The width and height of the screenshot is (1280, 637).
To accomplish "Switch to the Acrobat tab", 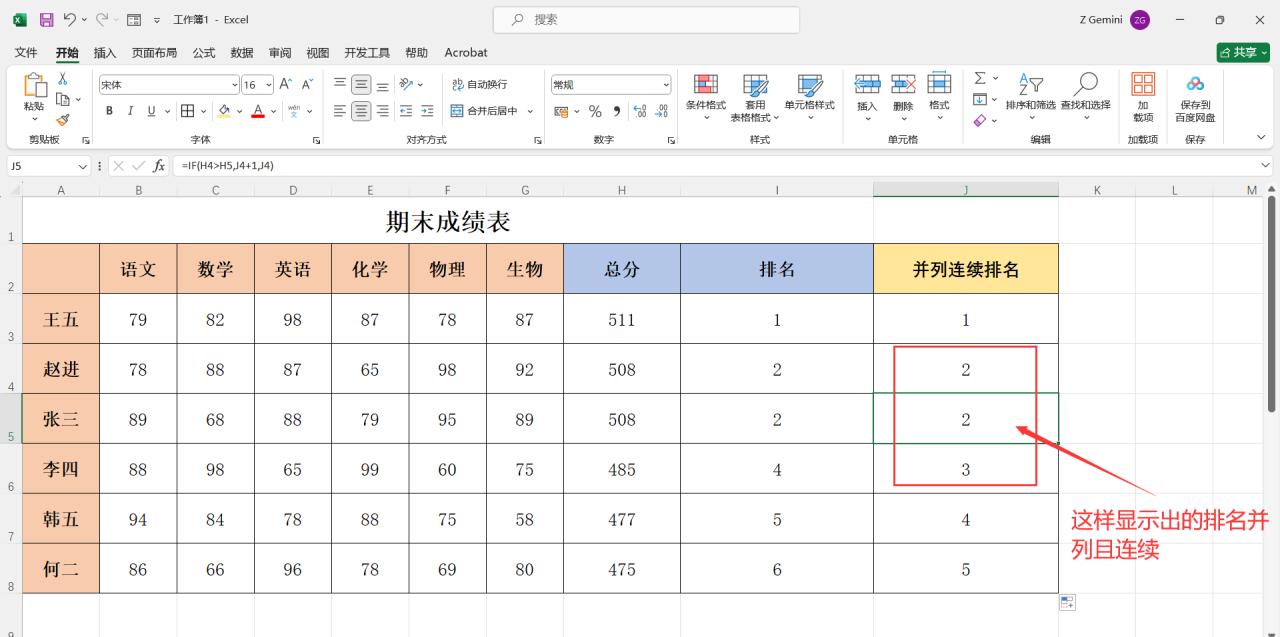I will [466, 52].
